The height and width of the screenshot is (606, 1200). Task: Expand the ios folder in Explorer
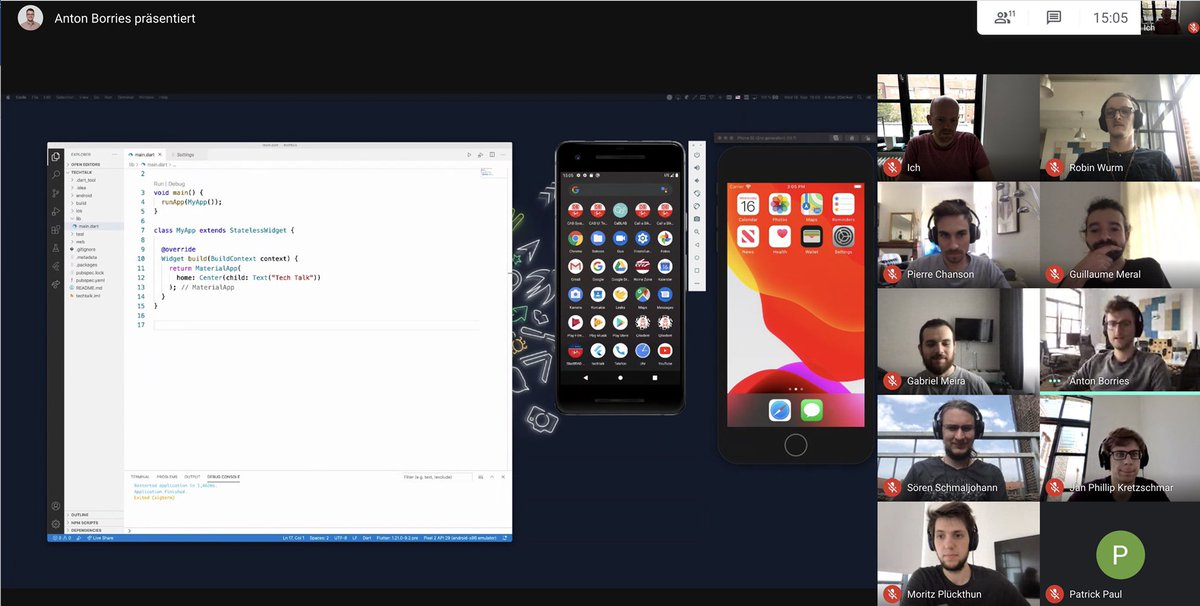[95, 211]
